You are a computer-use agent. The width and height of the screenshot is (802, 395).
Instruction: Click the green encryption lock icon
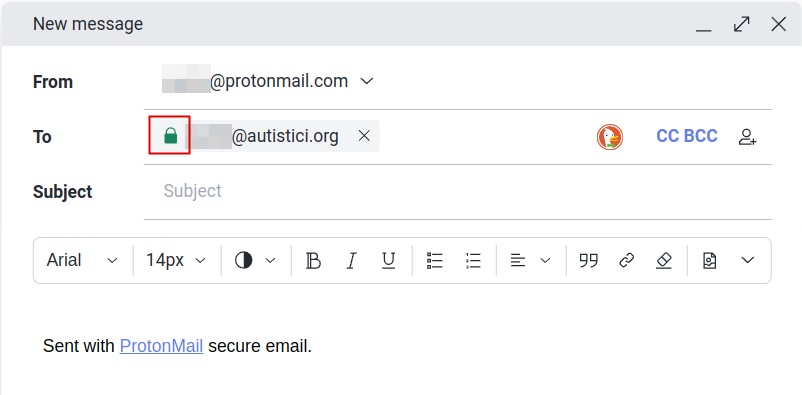click(170, 136)
